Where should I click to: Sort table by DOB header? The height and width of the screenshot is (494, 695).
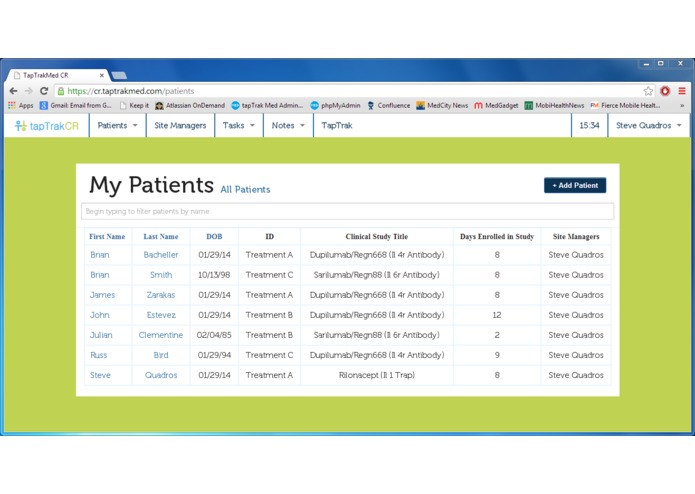pyautogui.click(x=214, y=237)
